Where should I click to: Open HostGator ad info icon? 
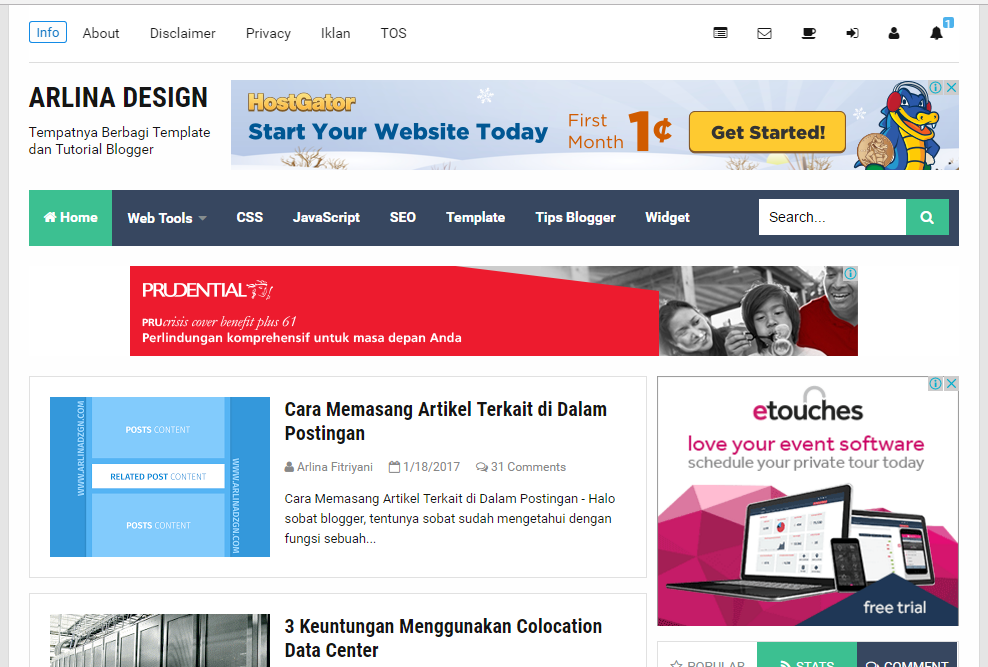(x=936, y=88)
